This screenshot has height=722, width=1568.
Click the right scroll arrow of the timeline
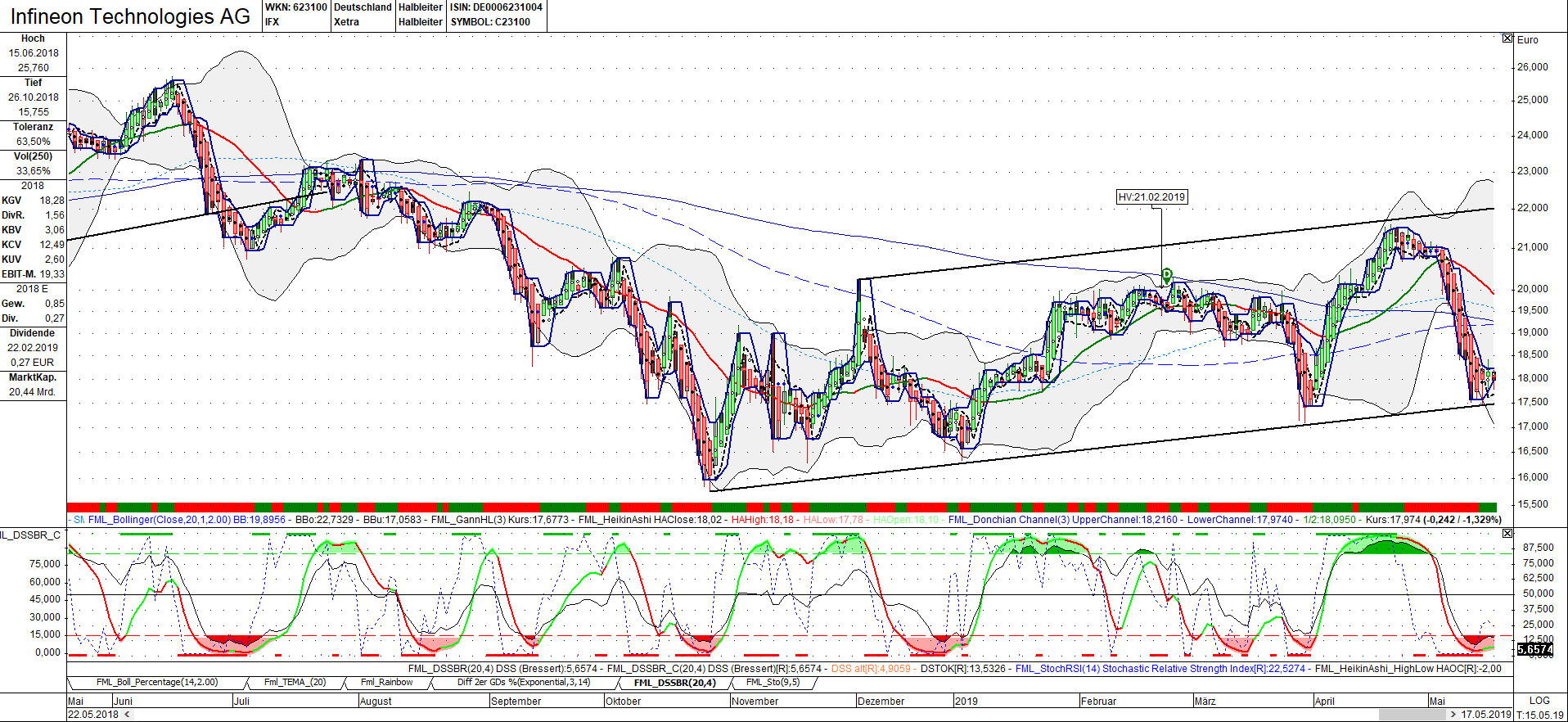pos(1453,715)
